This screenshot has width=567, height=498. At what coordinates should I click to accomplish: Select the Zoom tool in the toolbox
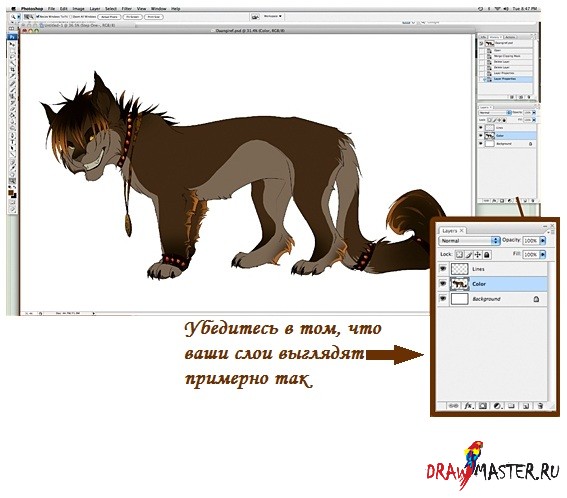(x=12, y=180)
